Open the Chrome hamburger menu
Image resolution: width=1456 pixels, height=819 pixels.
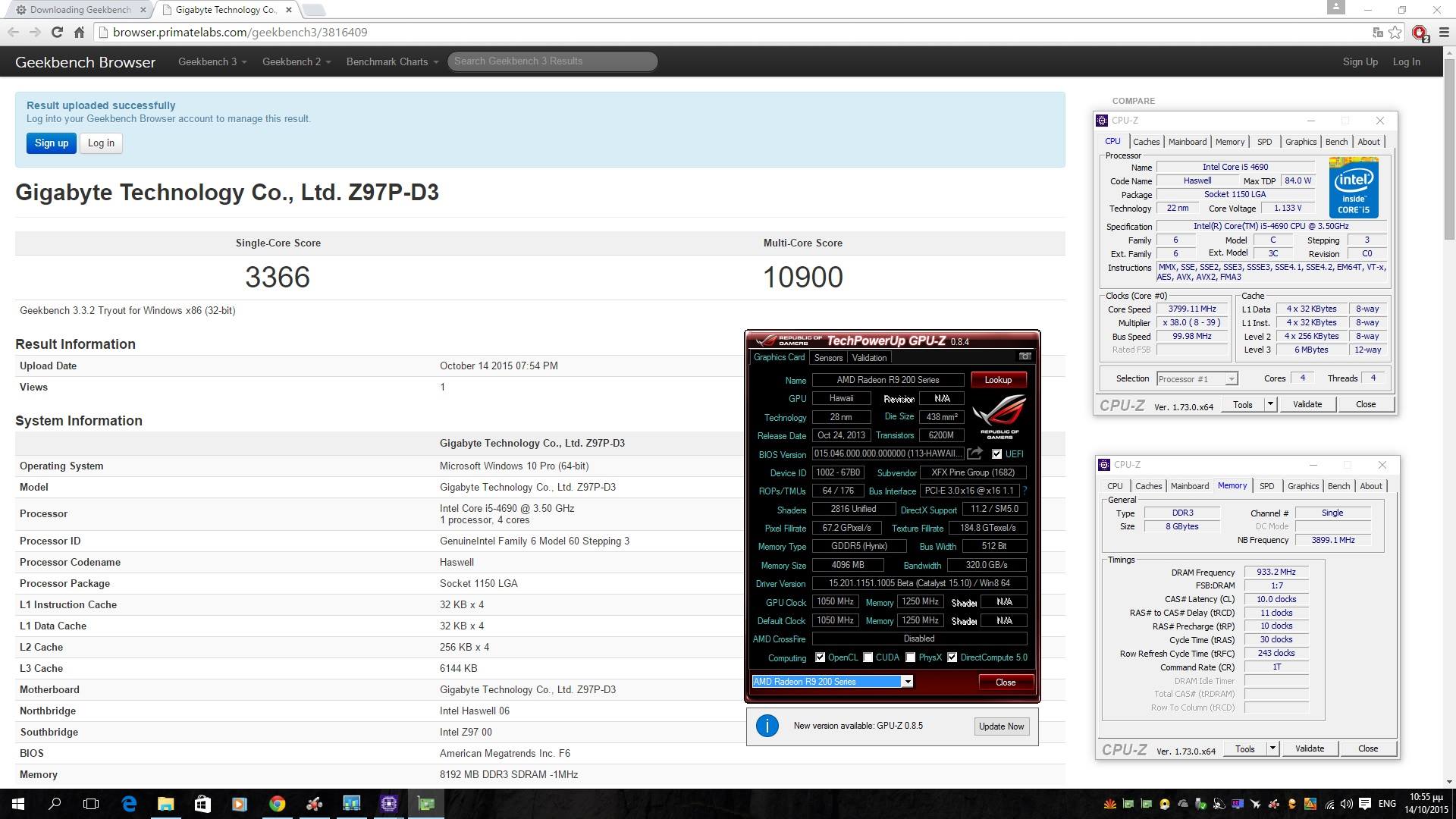point(1444,32)
